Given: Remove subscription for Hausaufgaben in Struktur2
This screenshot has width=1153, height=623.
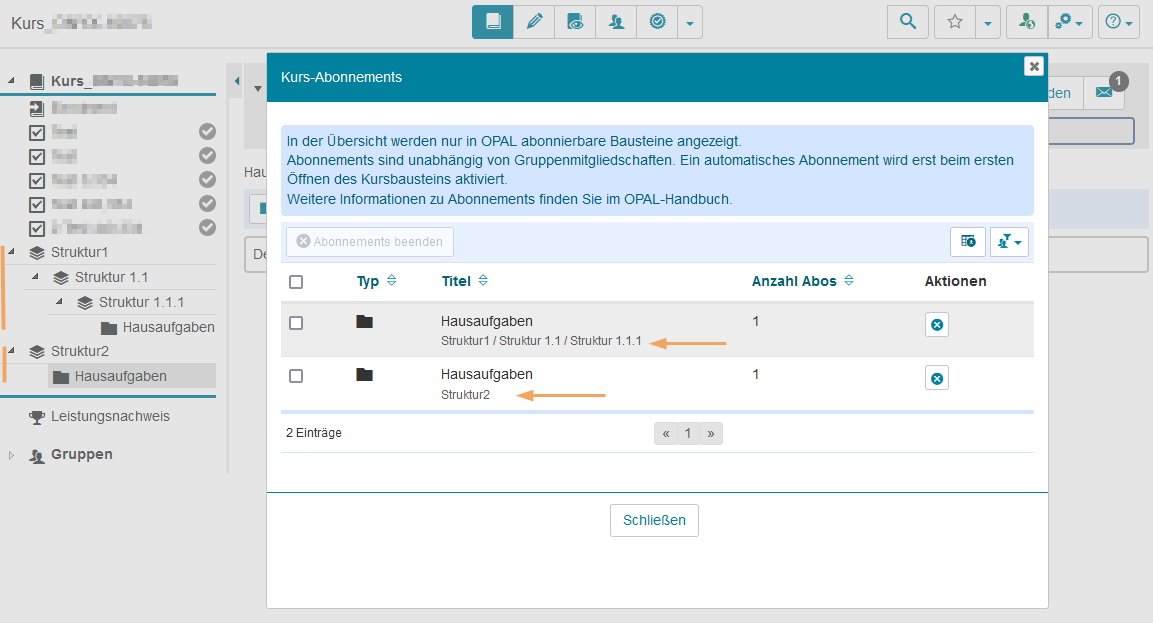Looking at the screenshot, I should point(936,378).
